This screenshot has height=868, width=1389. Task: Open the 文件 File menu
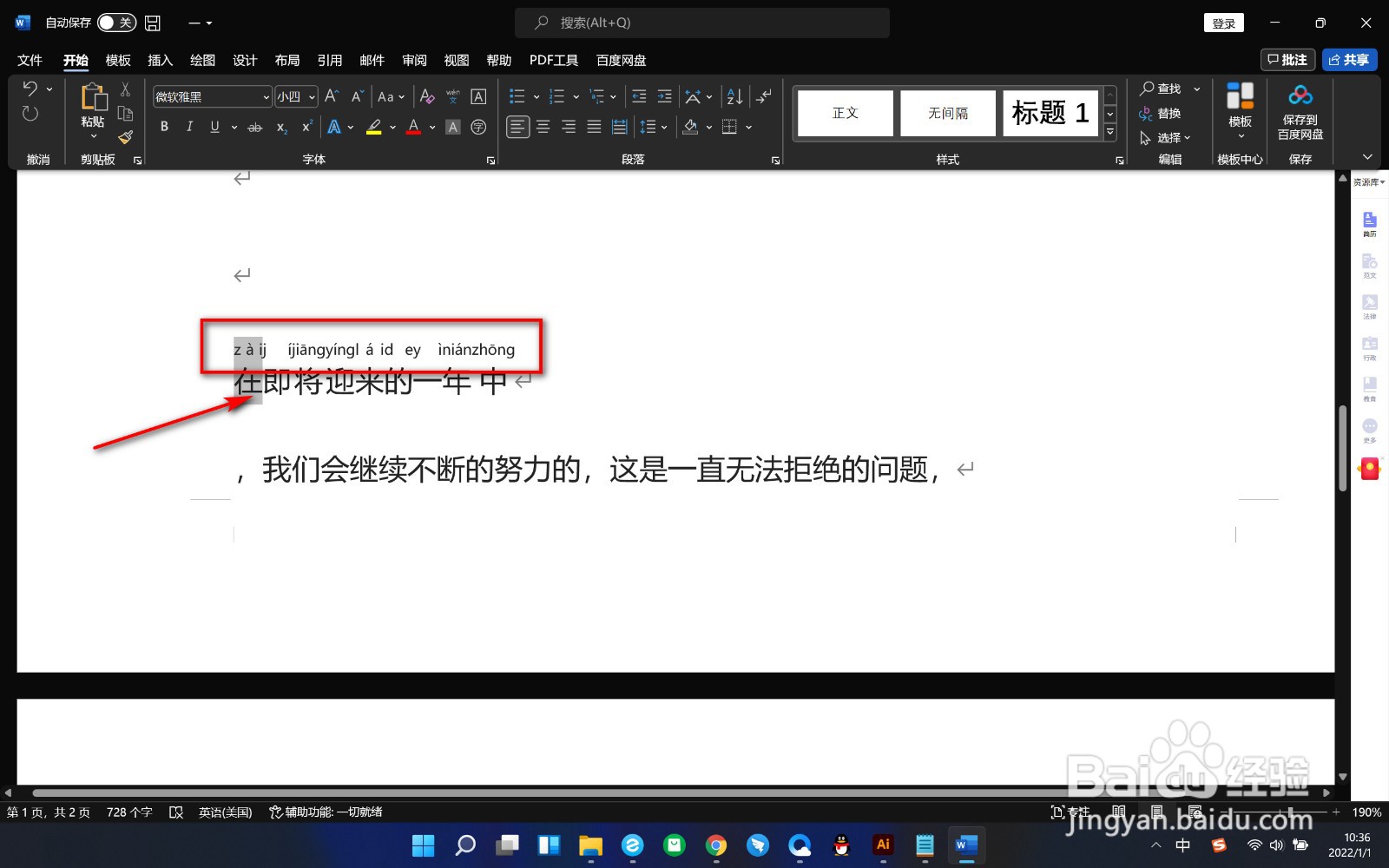point(30,60)
